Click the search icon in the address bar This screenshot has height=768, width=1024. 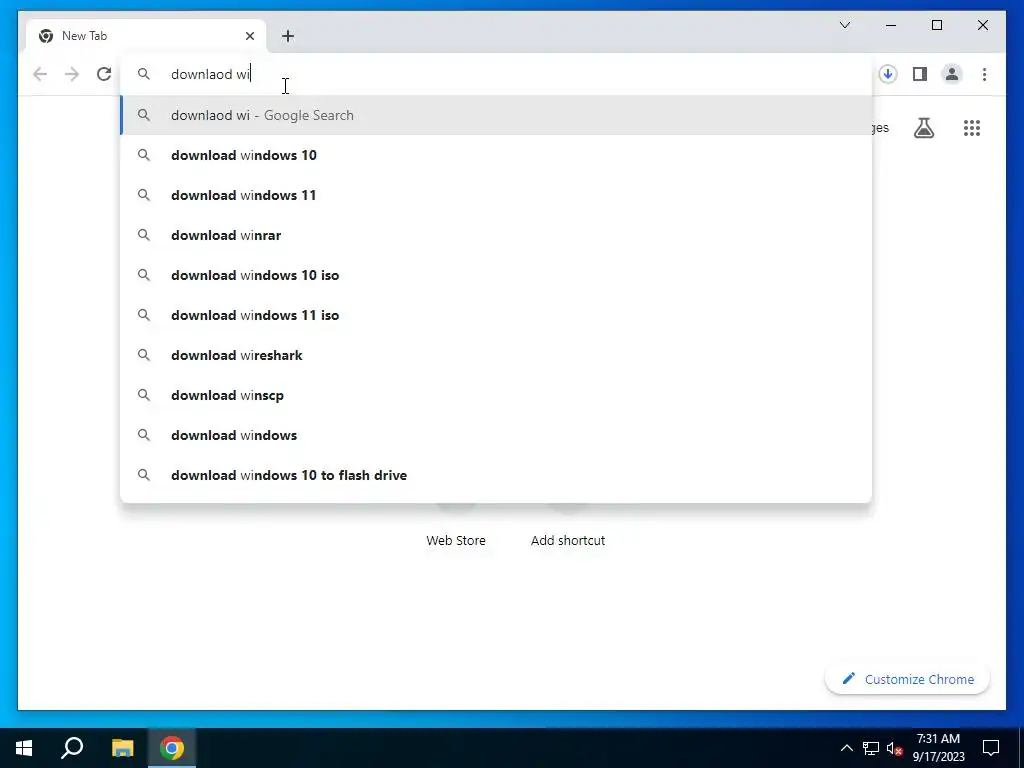click(144, 74)
